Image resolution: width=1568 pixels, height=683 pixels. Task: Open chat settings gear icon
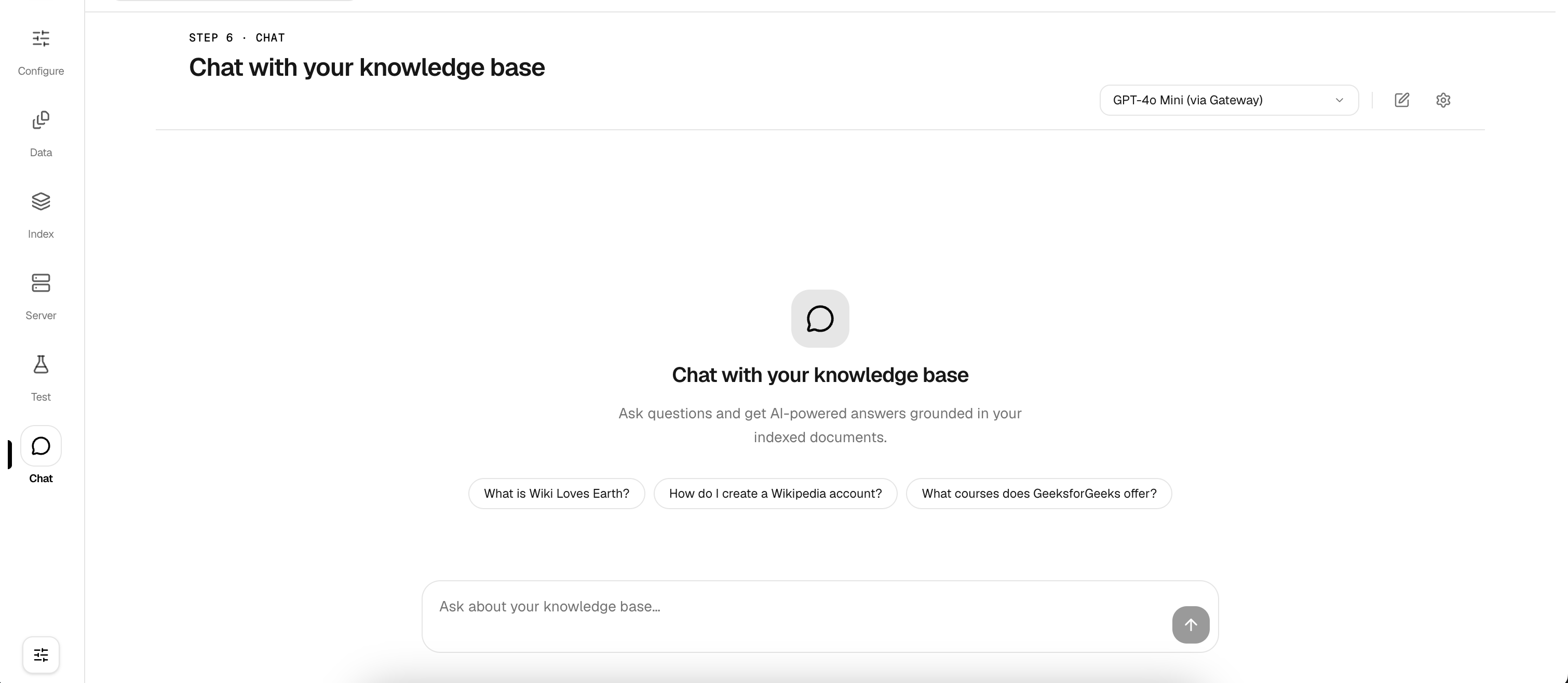pos(1443,100)
